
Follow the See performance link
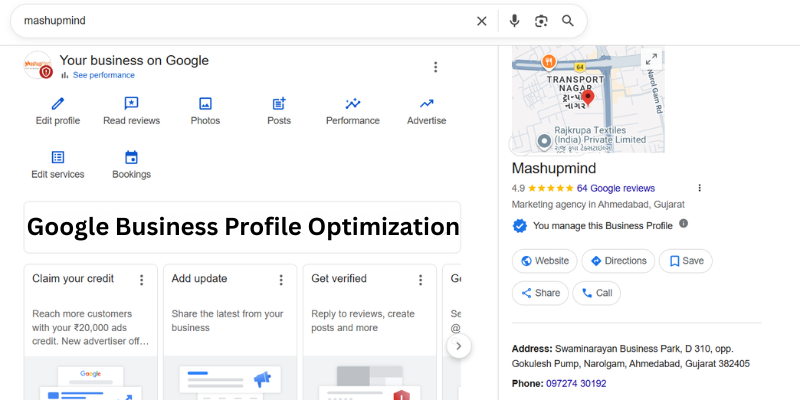(x=104, y=75)
